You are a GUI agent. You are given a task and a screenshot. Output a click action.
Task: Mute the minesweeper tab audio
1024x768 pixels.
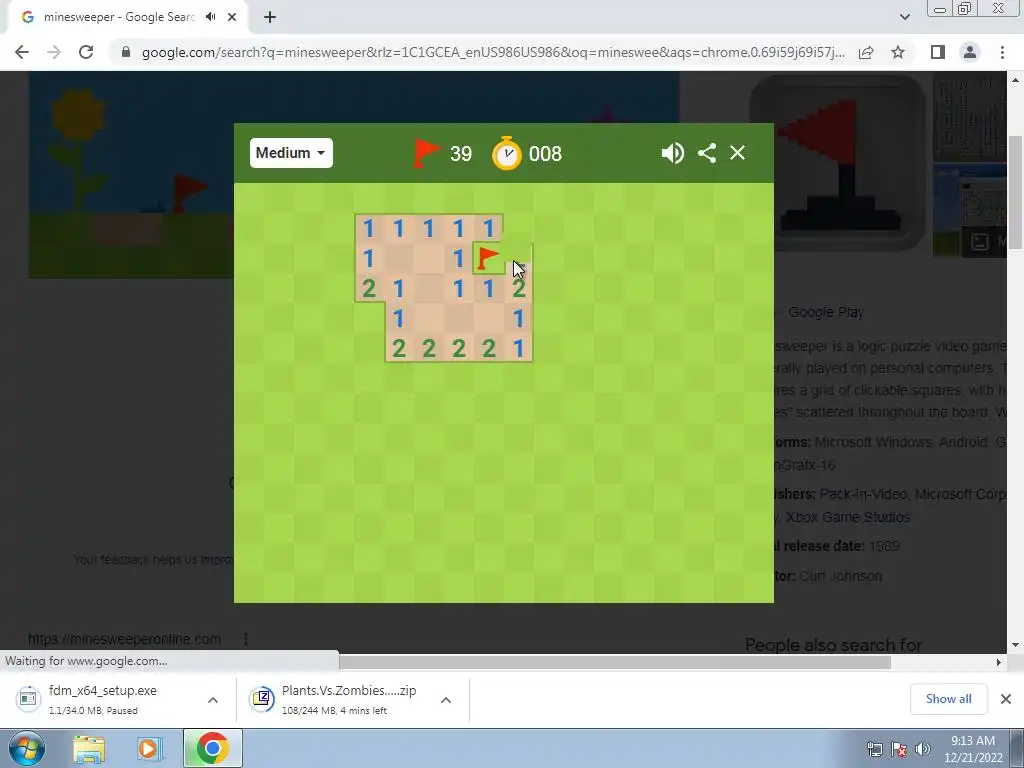[x=210, y=17]
